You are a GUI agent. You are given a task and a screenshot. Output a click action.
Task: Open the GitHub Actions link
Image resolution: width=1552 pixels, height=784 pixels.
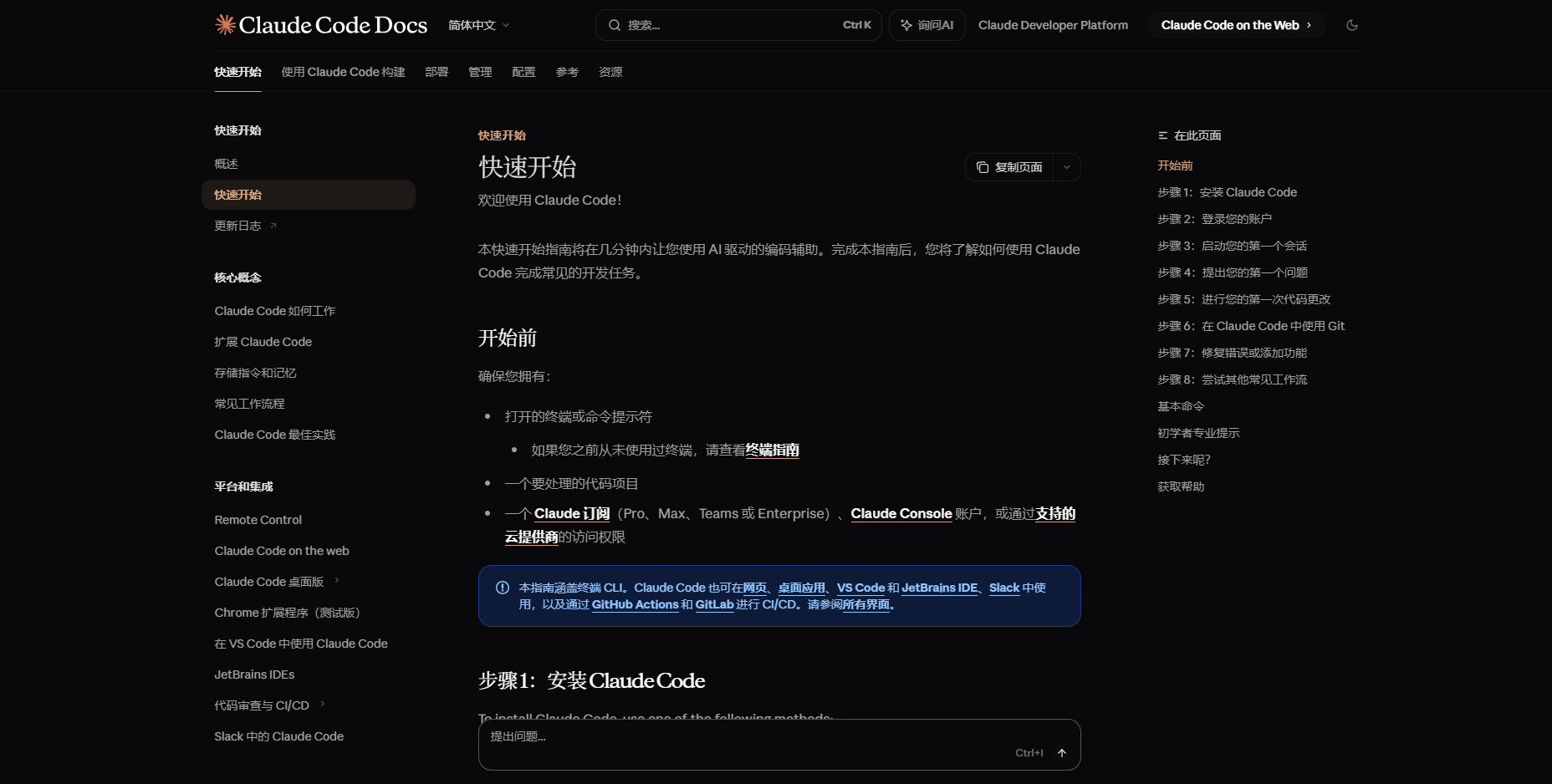point(635,604)
